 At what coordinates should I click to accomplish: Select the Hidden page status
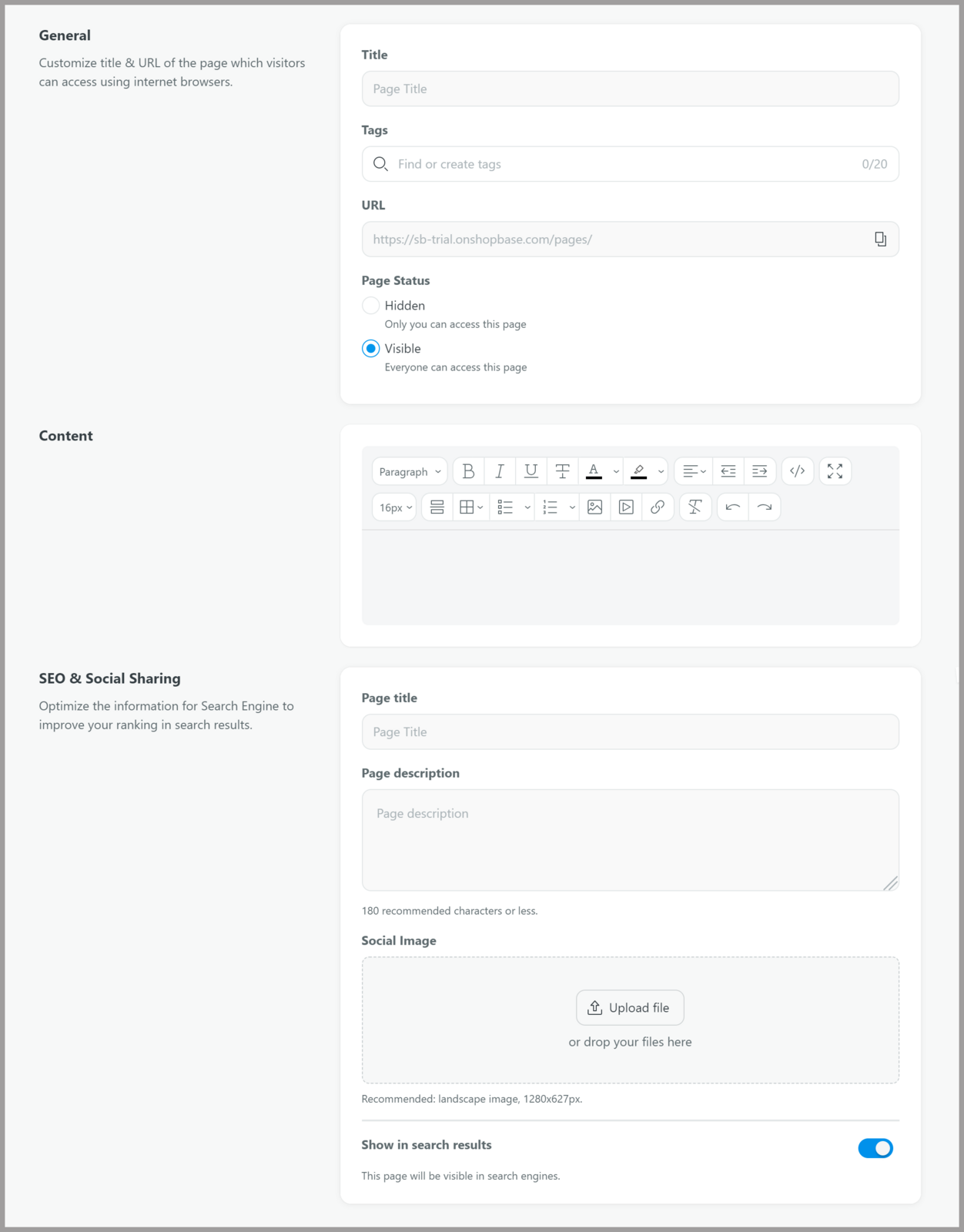(x=370, y=306)
